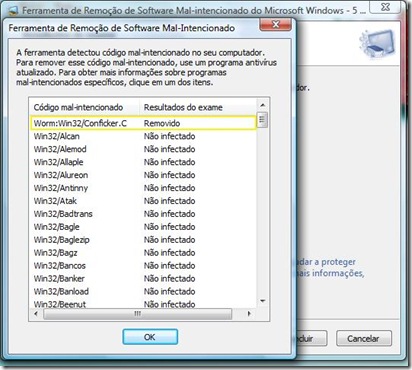Click the OK button in the dialog
This screenshot has width=412, height=370.
pyautogui.click(x=150, y=337)
